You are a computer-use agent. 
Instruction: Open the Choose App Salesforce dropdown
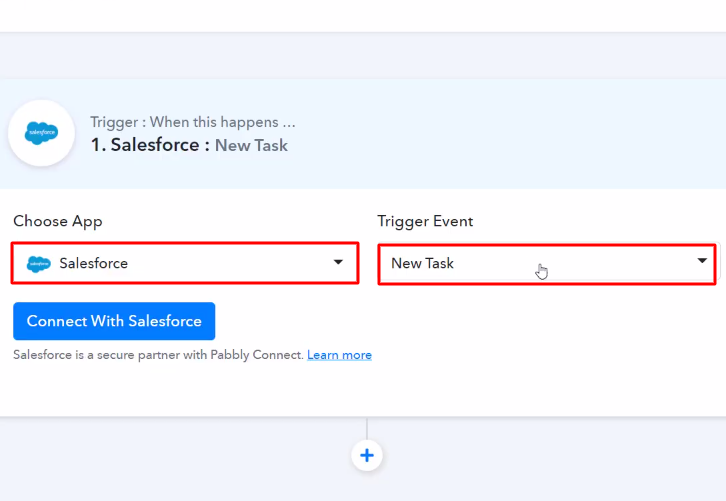click(185, 263)
